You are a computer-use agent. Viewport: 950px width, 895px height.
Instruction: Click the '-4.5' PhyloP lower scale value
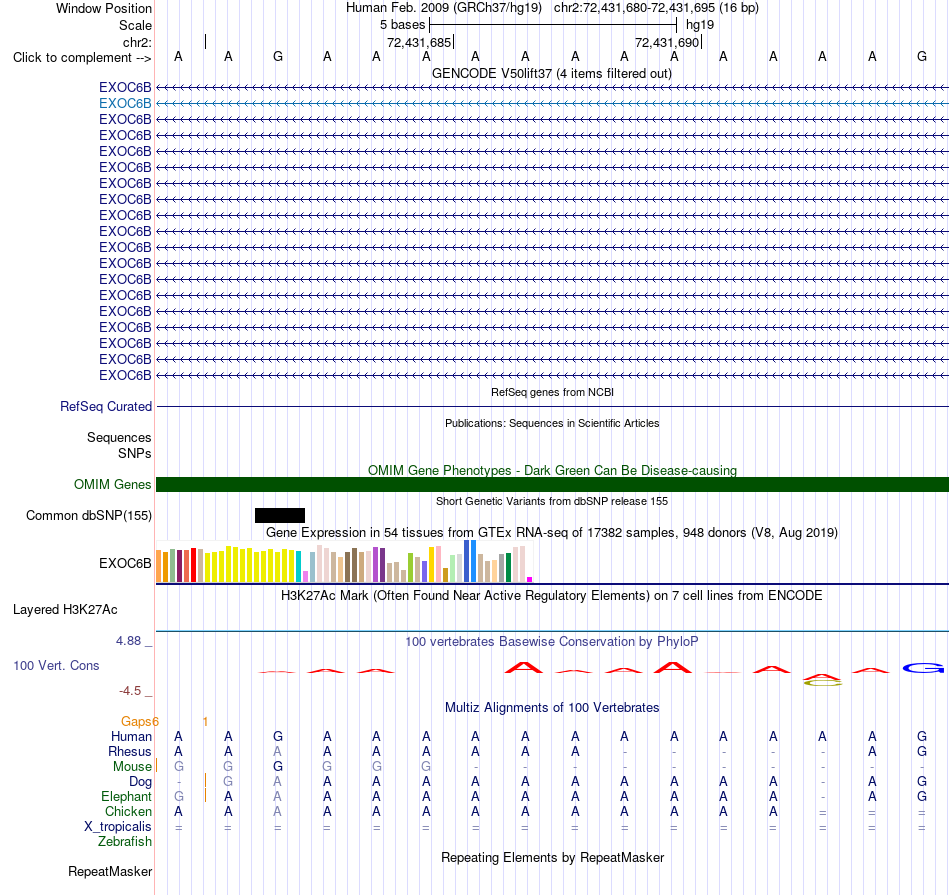[130, 691]
